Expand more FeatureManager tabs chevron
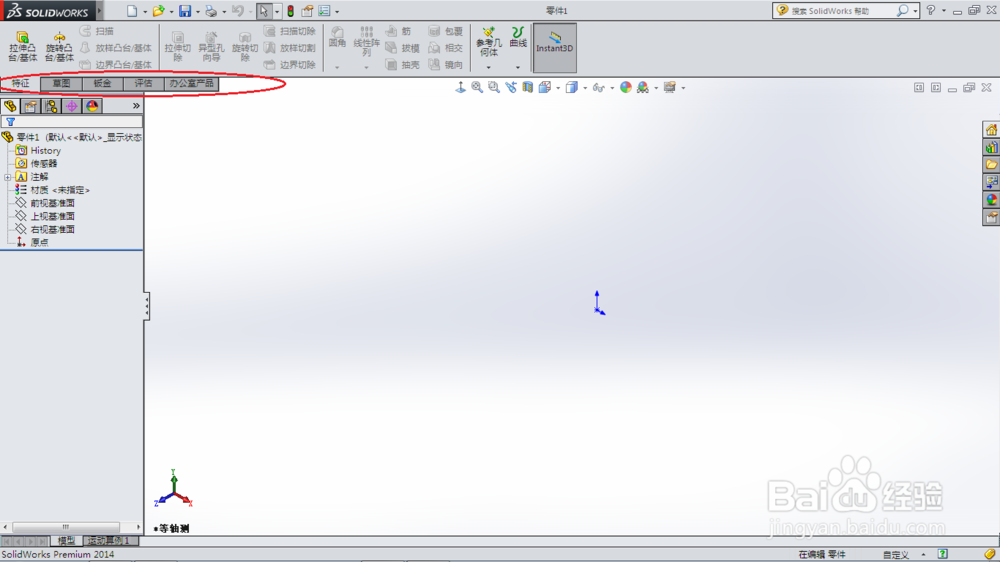 click(136, 106)
